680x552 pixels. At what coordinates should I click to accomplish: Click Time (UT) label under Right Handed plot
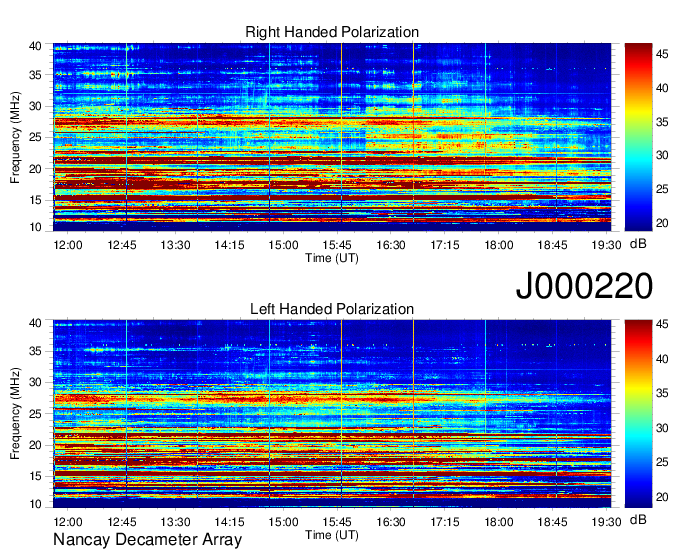[x=332, y=258]
